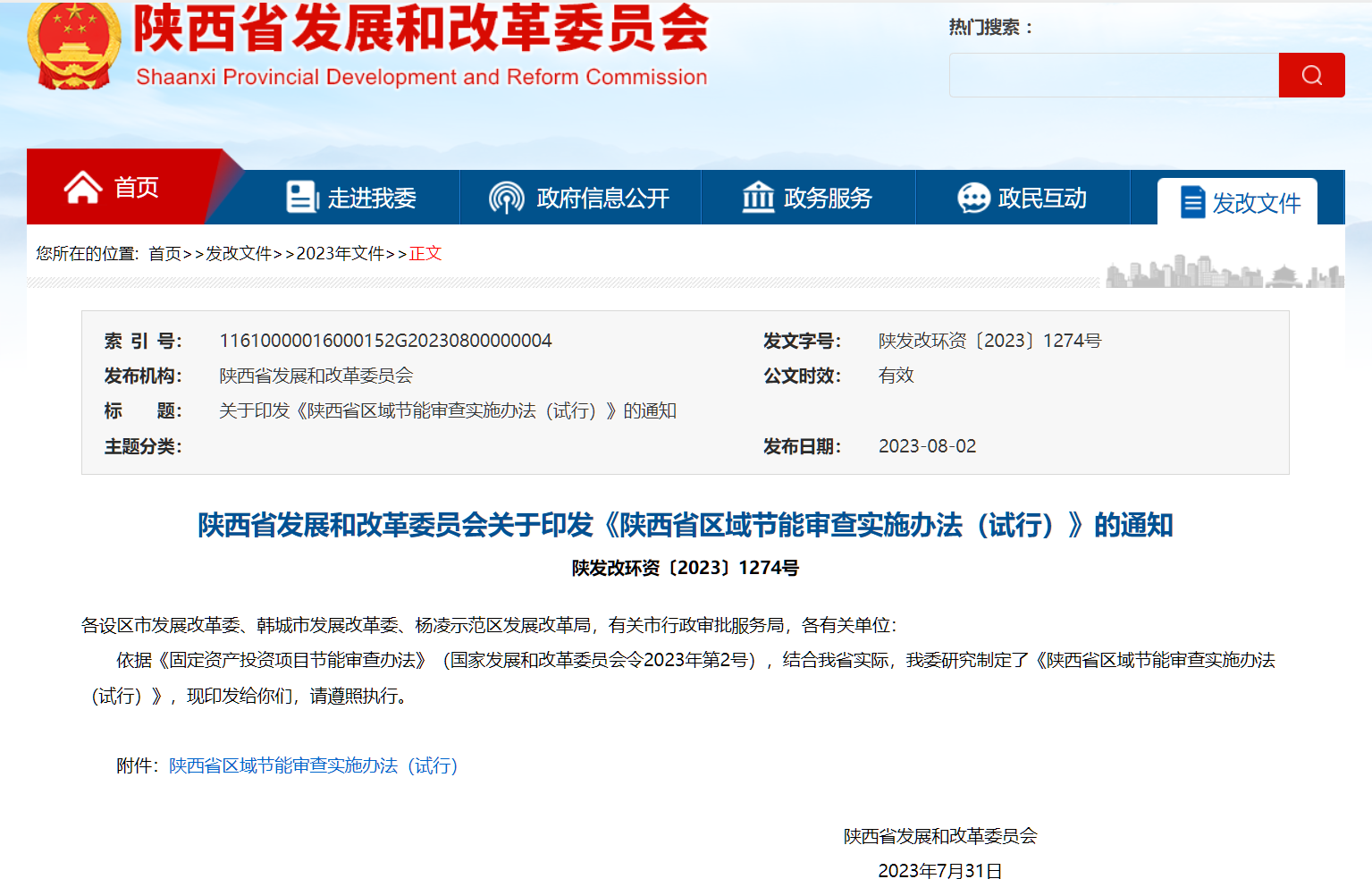This screenshot has height=879, width=1372.
Task: Click the document number 陕发改环资〔2023〕1274号
Action: 989,340
